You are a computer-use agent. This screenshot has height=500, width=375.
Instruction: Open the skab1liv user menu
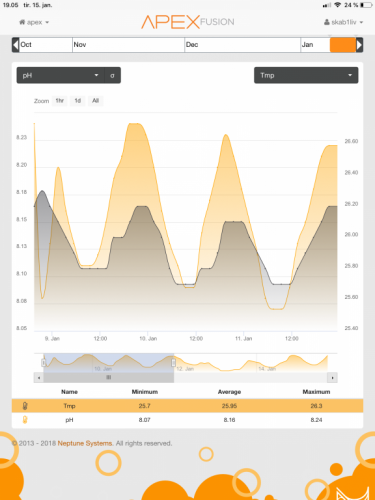(343, 22)
